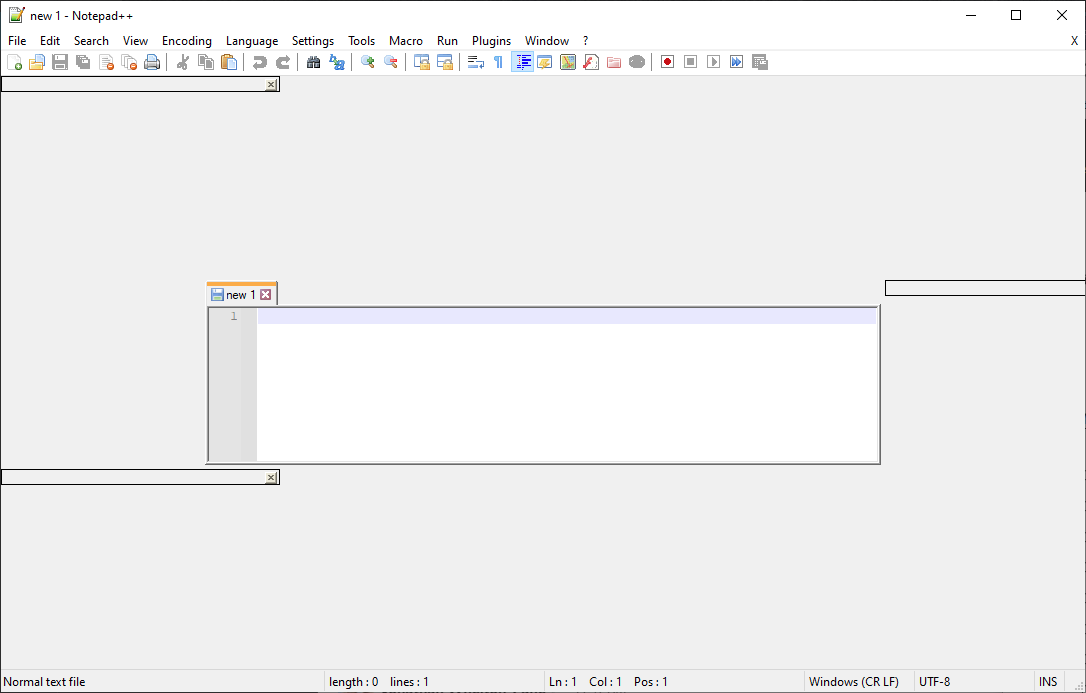Open the Window menu
Screen dimensions: 1086x693
(x=547, y=41)
